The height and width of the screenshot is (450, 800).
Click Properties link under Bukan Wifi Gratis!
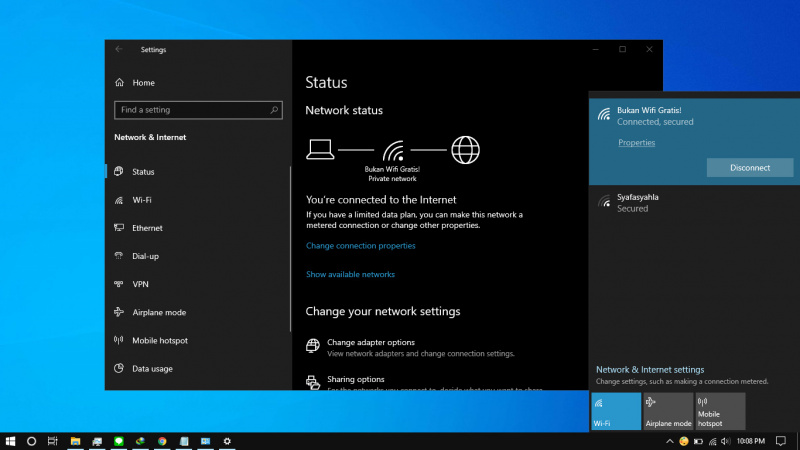[x=636, y=143]
